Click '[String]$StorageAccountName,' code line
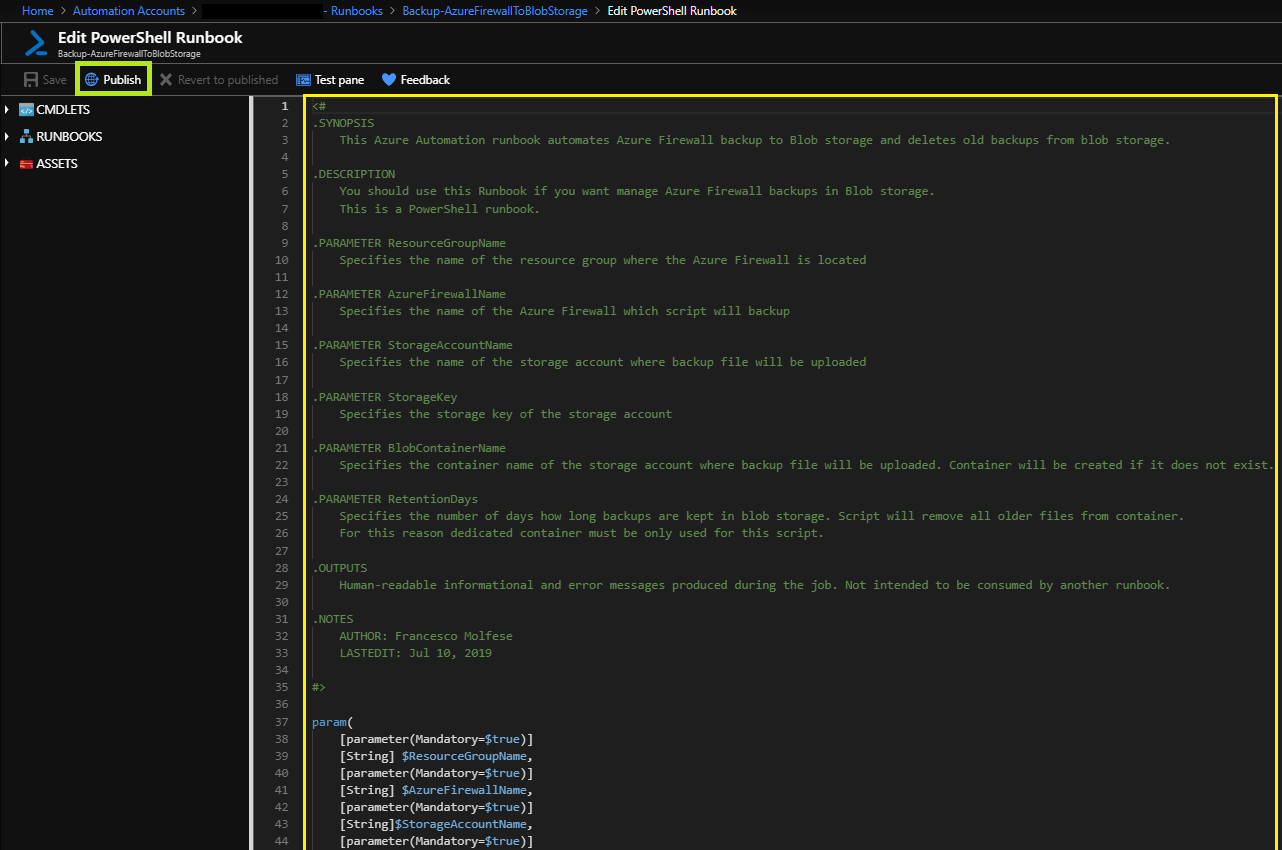1282x850 pixels. pos(437,824)
